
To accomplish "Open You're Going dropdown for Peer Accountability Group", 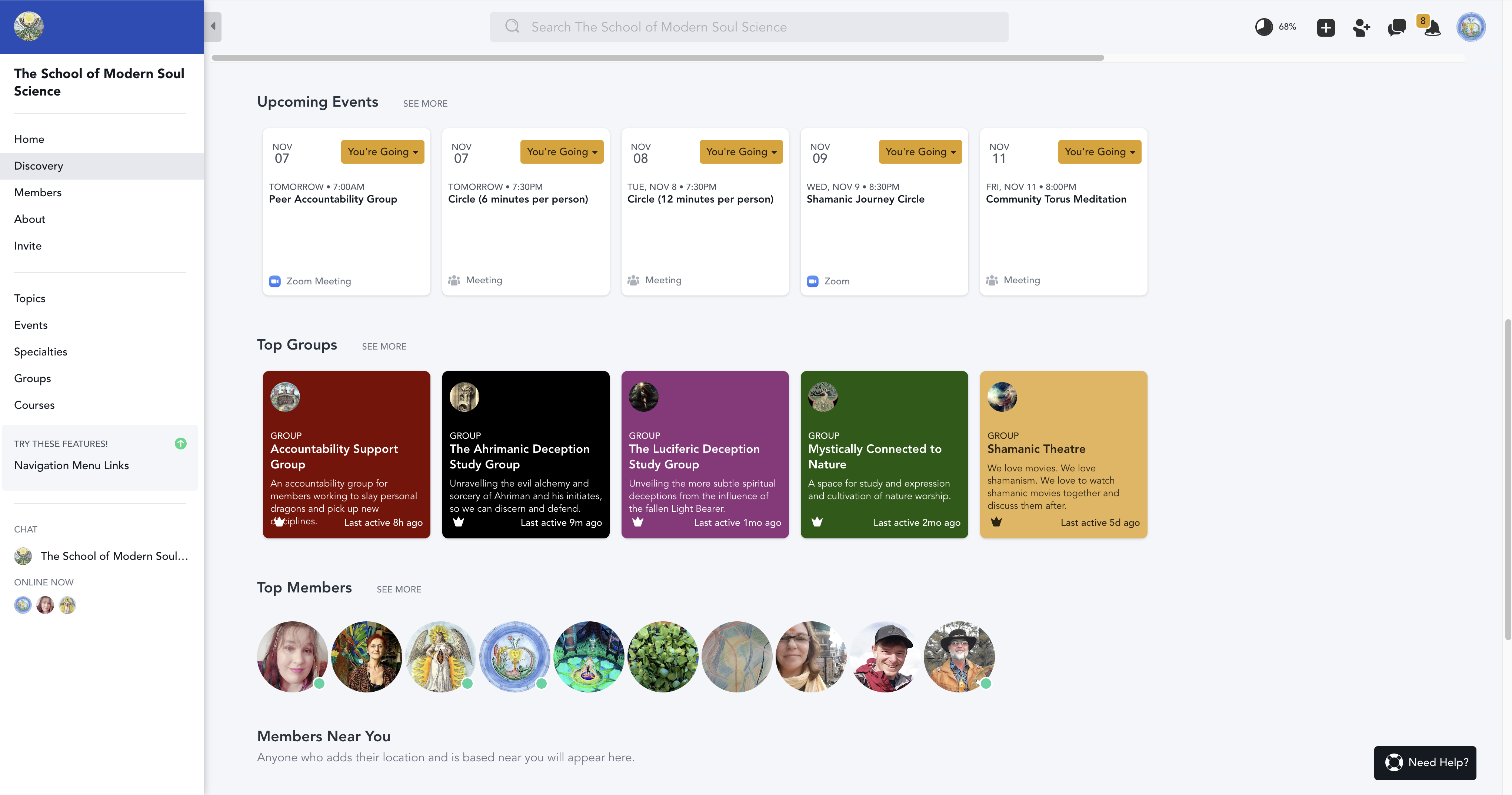I will [382, 152].
